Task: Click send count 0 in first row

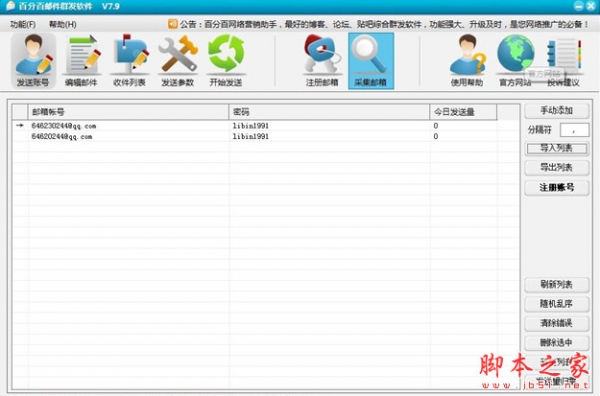Action: click(435, 126)
